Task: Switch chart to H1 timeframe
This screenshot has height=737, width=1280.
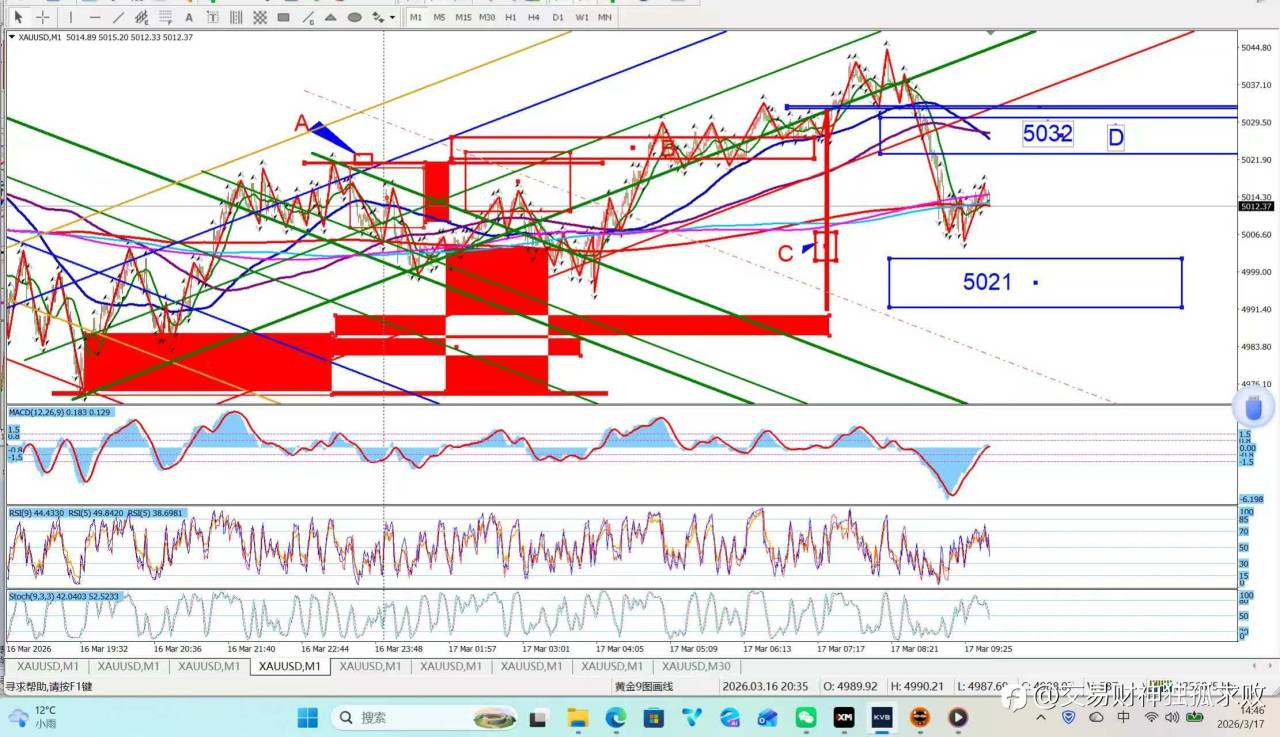Action: (x=511, y=17)
